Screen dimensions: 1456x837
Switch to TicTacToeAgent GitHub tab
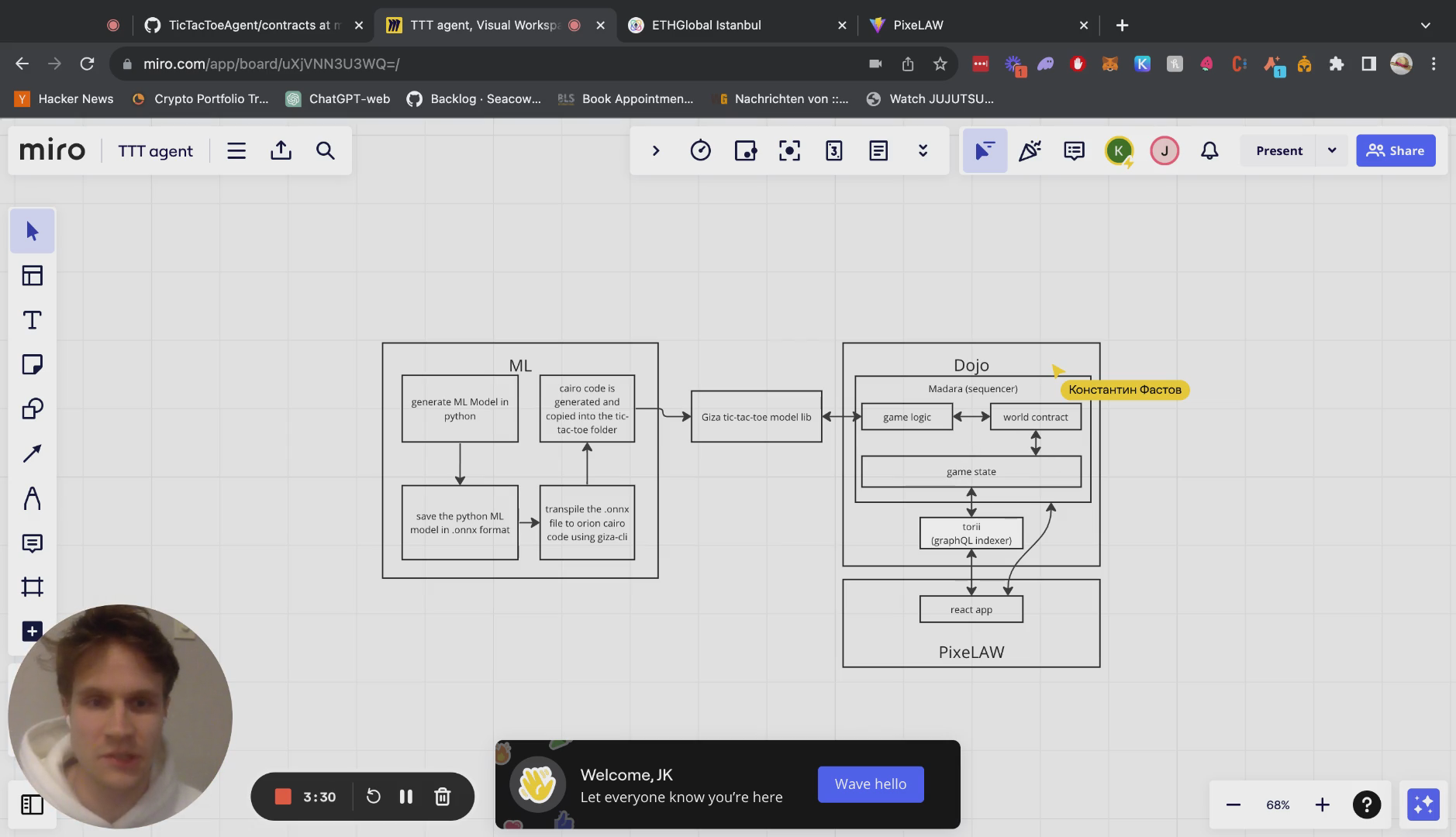click(254, 25)
